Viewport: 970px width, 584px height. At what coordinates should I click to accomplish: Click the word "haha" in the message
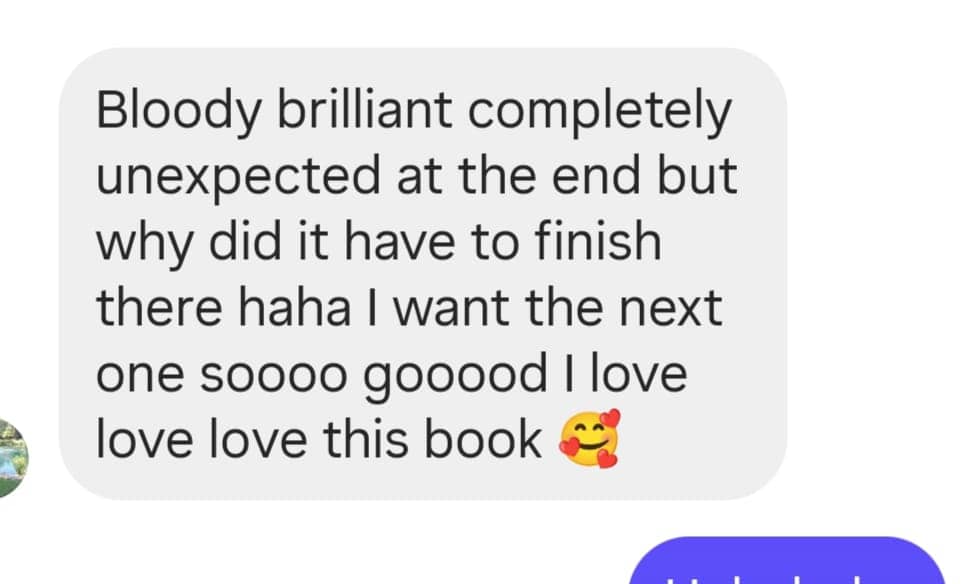[x=294, y=307]
